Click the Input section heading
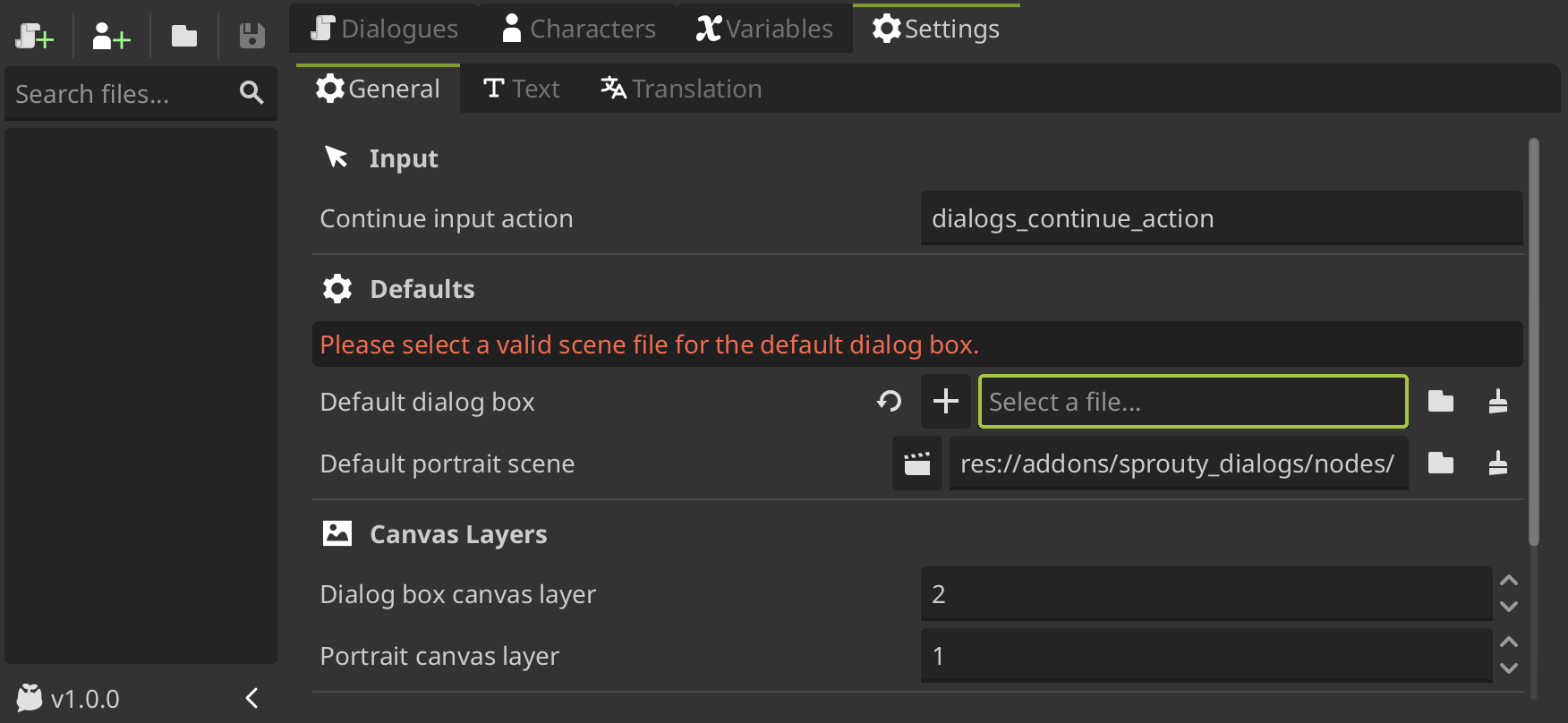The height and width of the screenshot is (723, 1568). pyautogui.click(x=404, y=158)
